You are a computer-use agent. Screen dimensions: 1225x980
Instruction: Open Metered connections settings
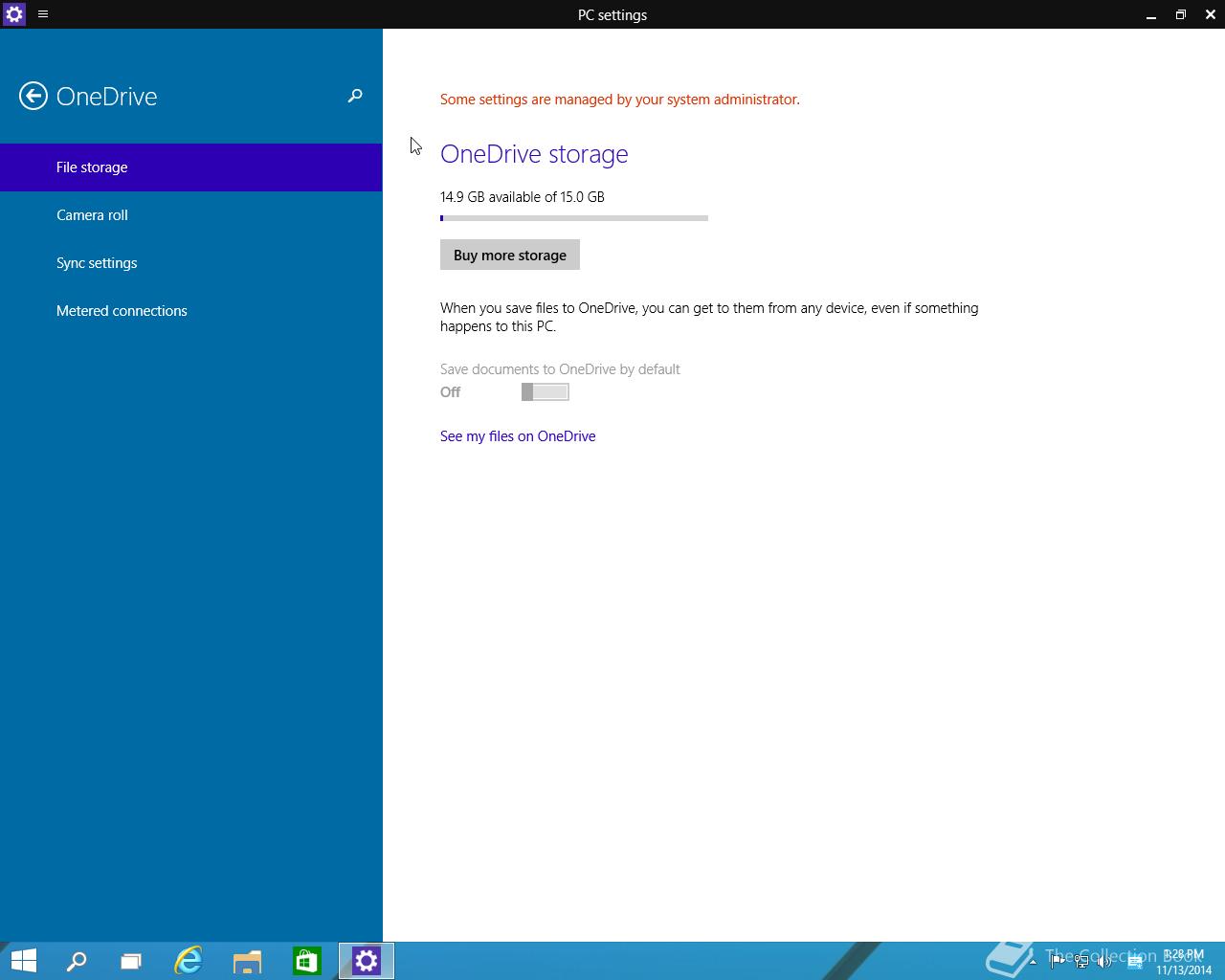coord(191,311)
